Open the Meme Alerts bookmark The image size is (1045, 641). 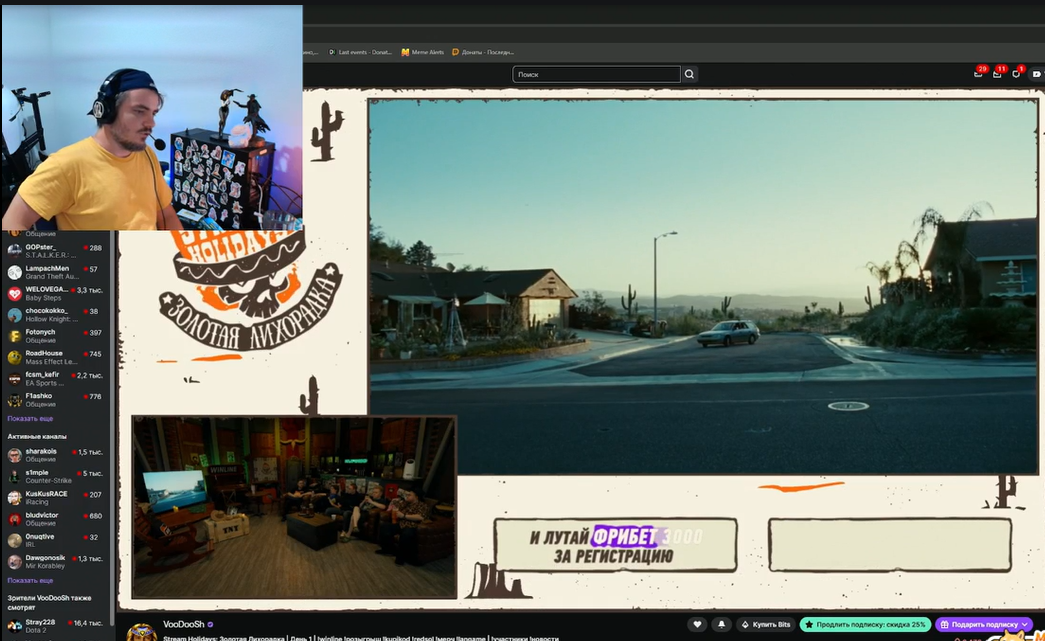click(423, 52)
